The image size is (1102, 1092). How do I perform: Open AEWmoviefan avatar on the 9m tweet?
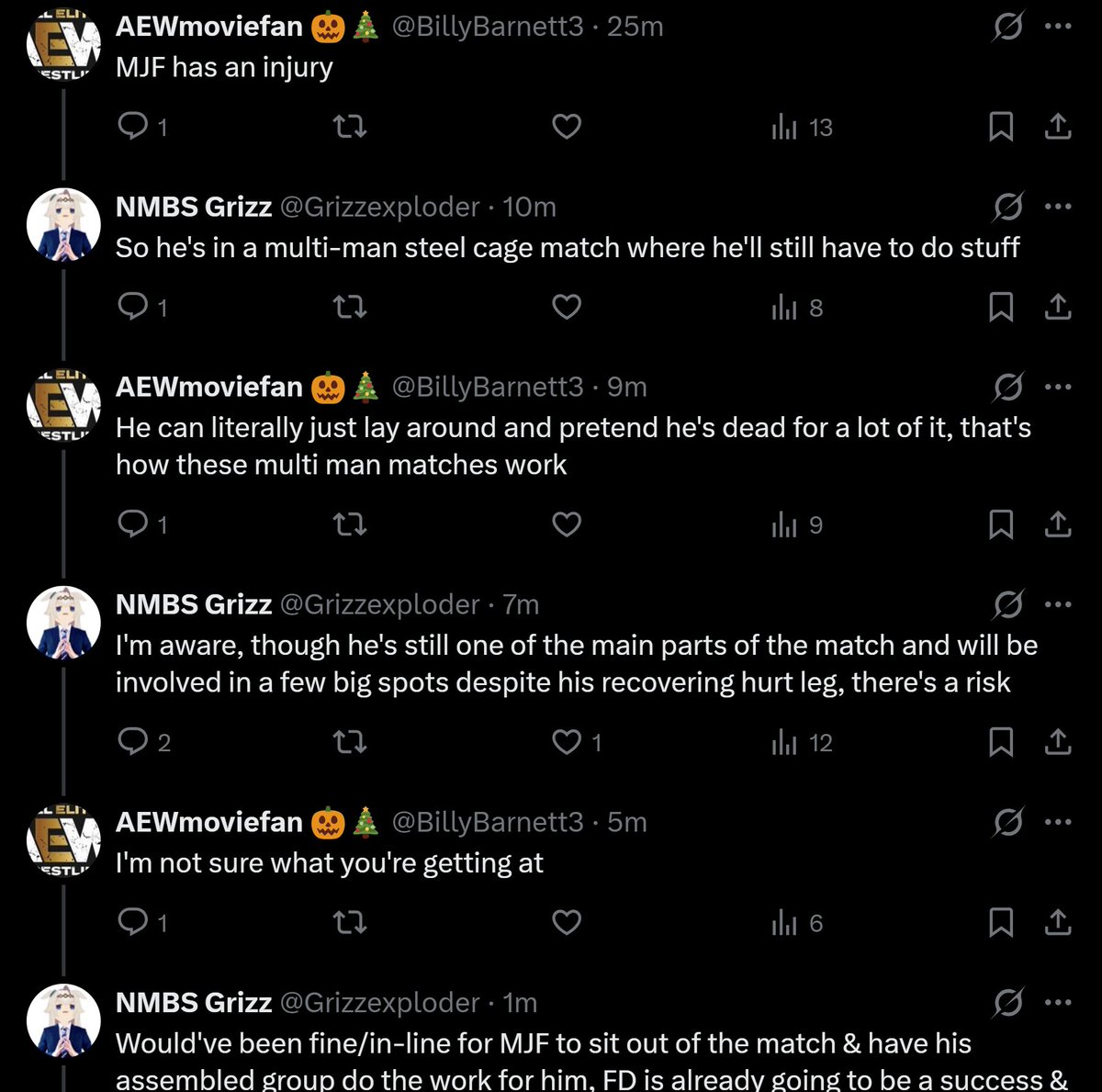(63, 405)
